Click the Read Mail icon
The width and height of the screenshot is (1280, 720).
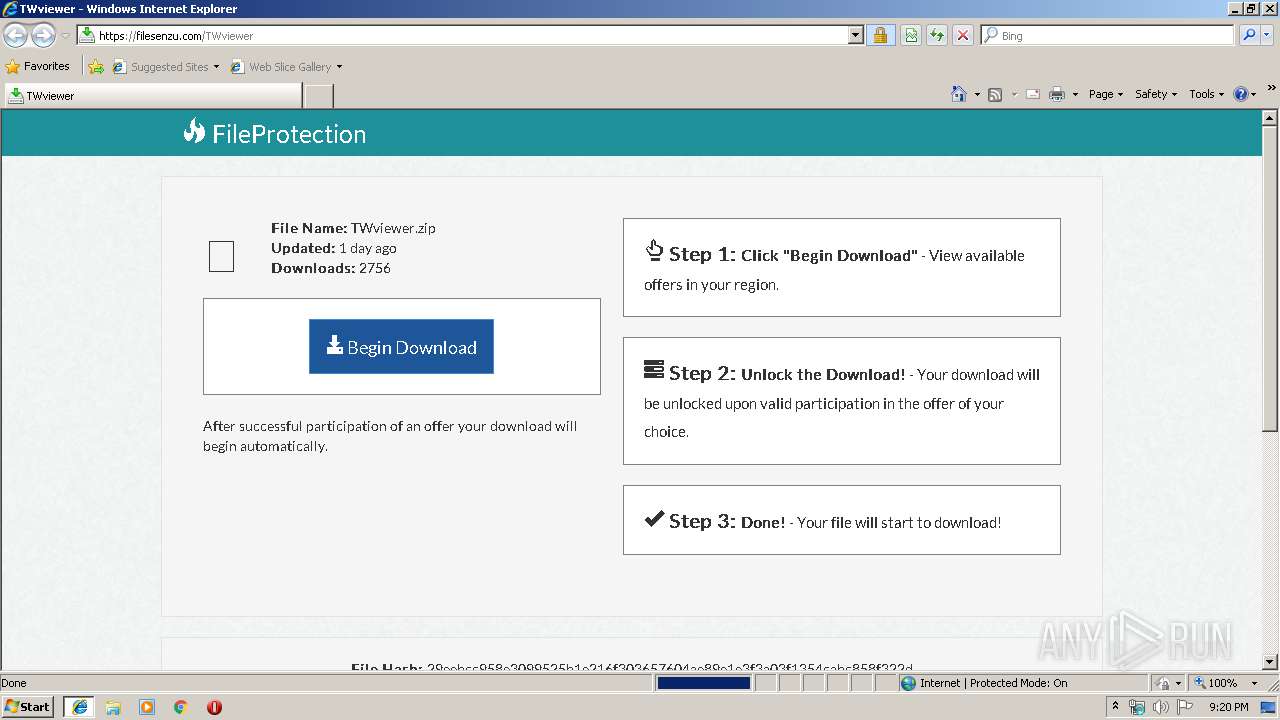pos(1033,94)
